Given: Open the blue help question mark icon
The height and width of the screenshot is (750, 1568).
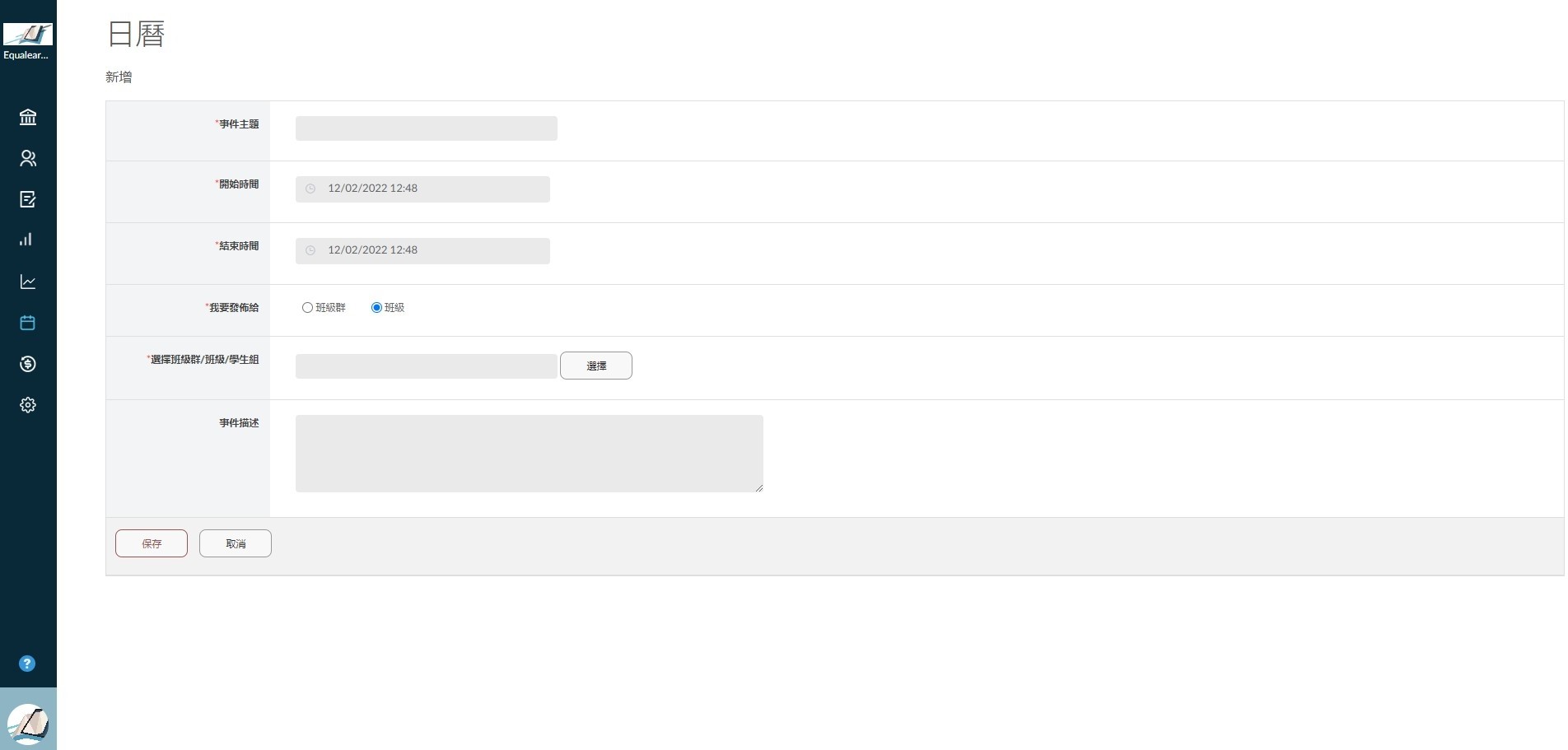Looking at the screenshot, I should pos(27,664).
